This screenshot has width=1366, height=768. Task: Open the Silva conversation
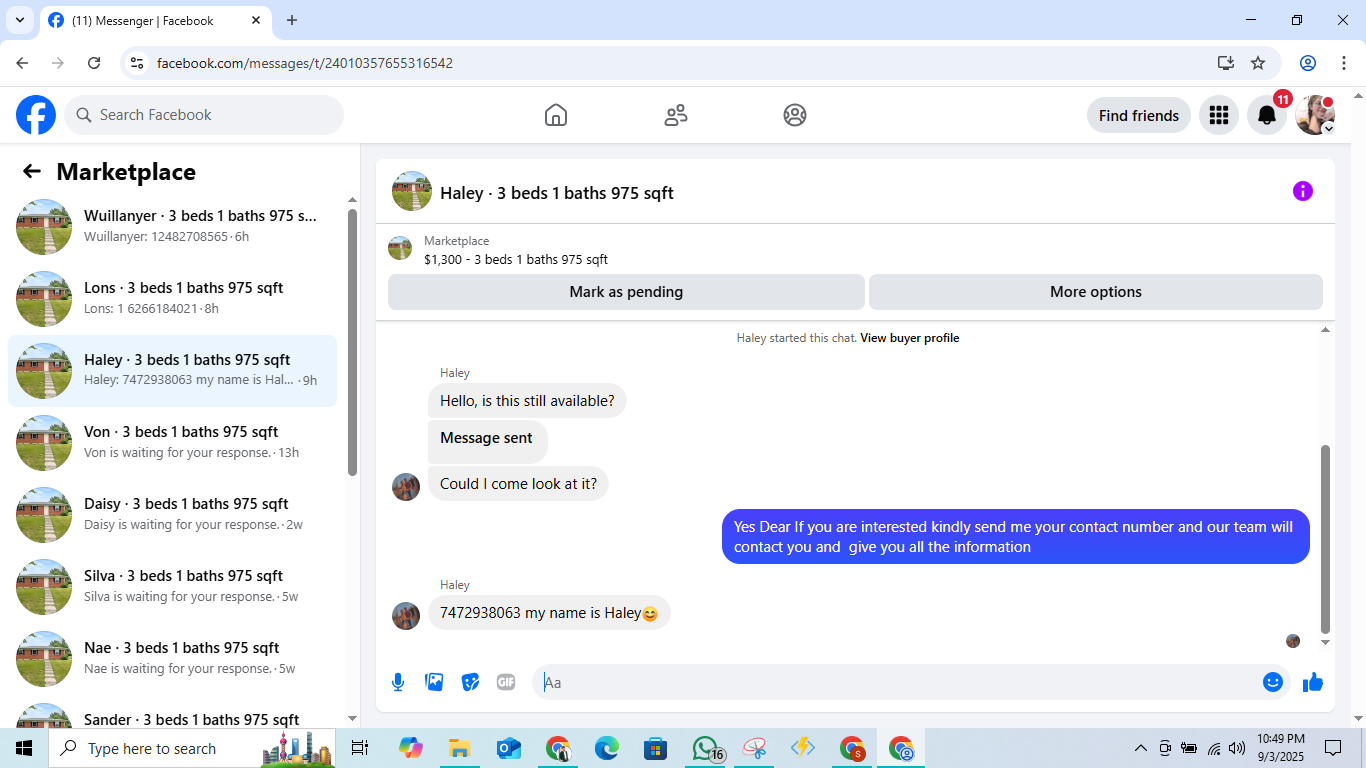pyautogui.click(x=172, y=587)
